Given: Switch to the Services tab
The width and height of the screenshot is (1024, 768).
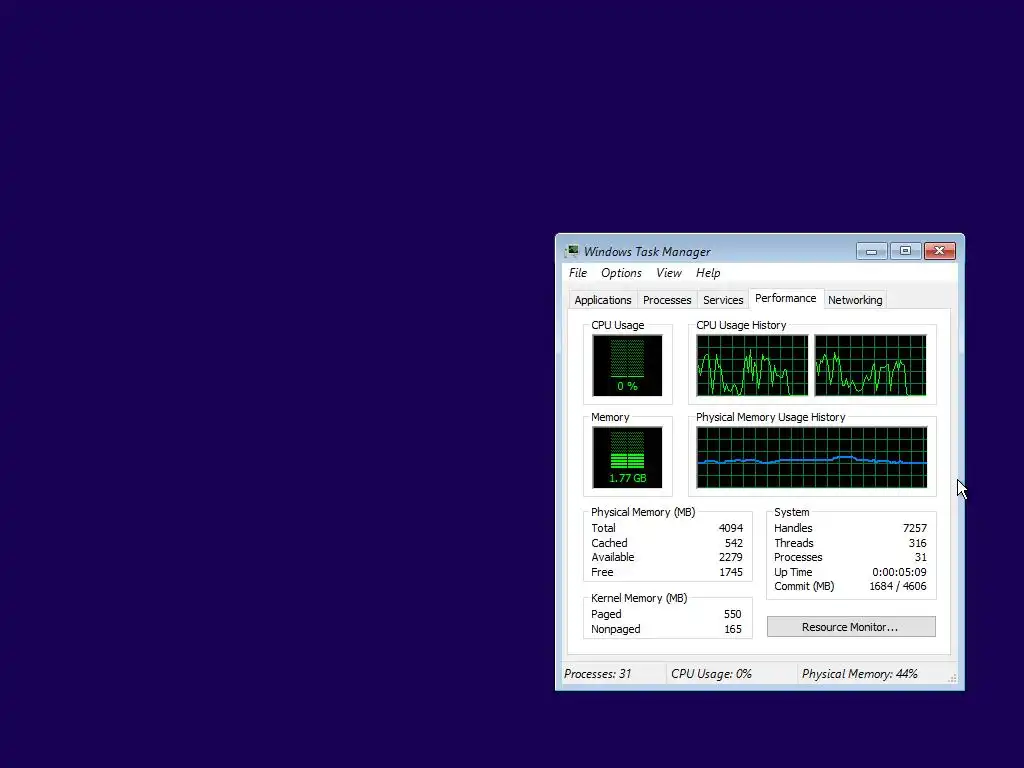Looking at the screenshot, I should 723,300.
